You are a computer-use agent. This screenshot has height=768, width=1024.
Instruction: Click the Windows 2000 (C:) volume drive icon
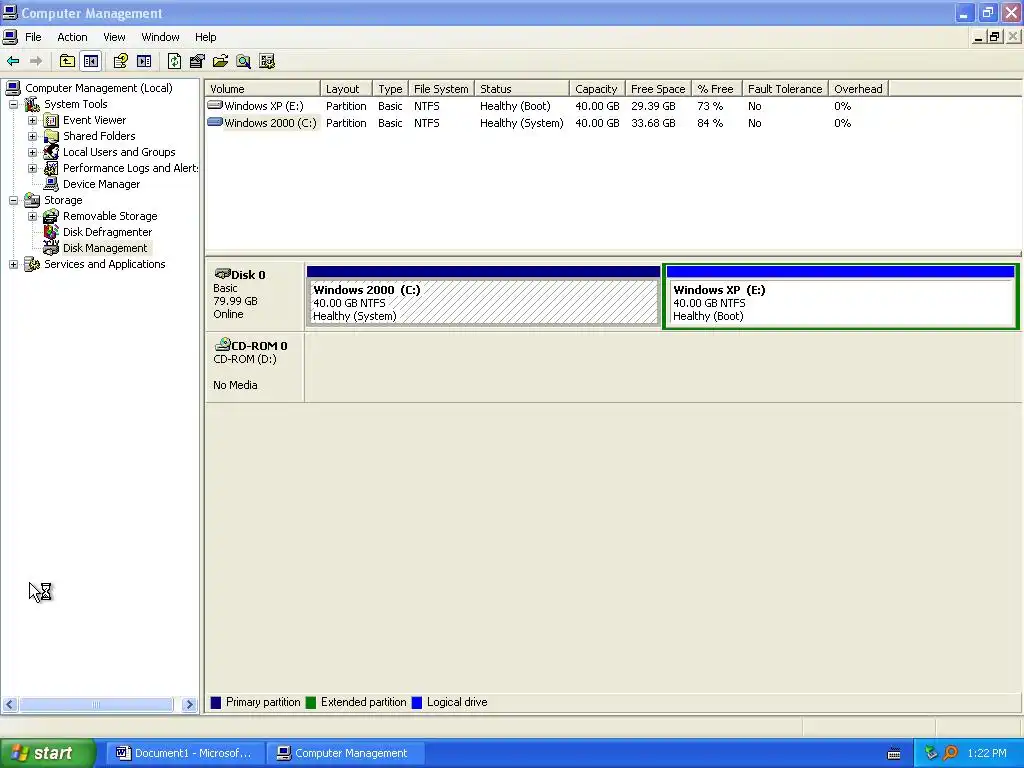tap(215, 122)
